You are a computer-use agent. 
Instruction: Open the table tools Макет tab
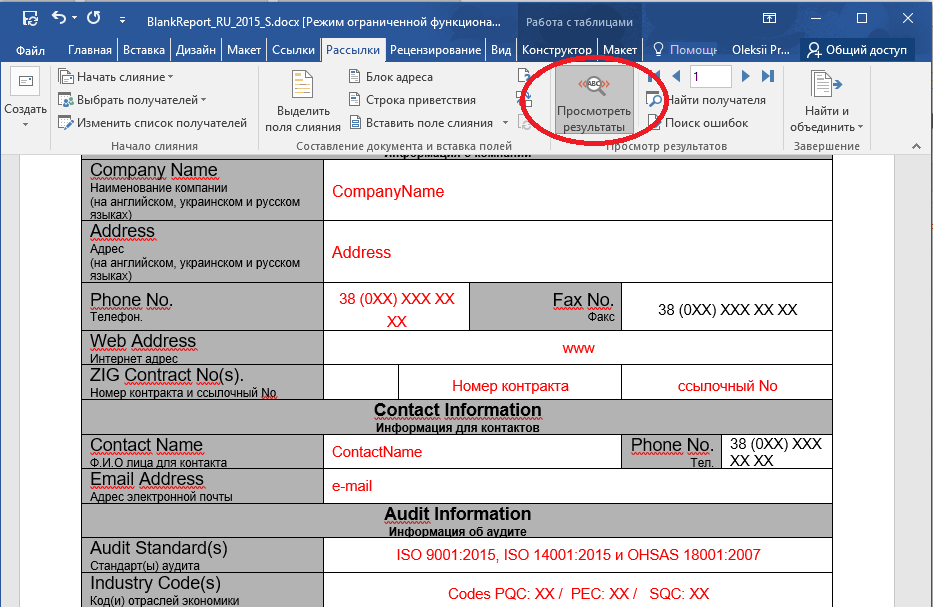point(620,50)
